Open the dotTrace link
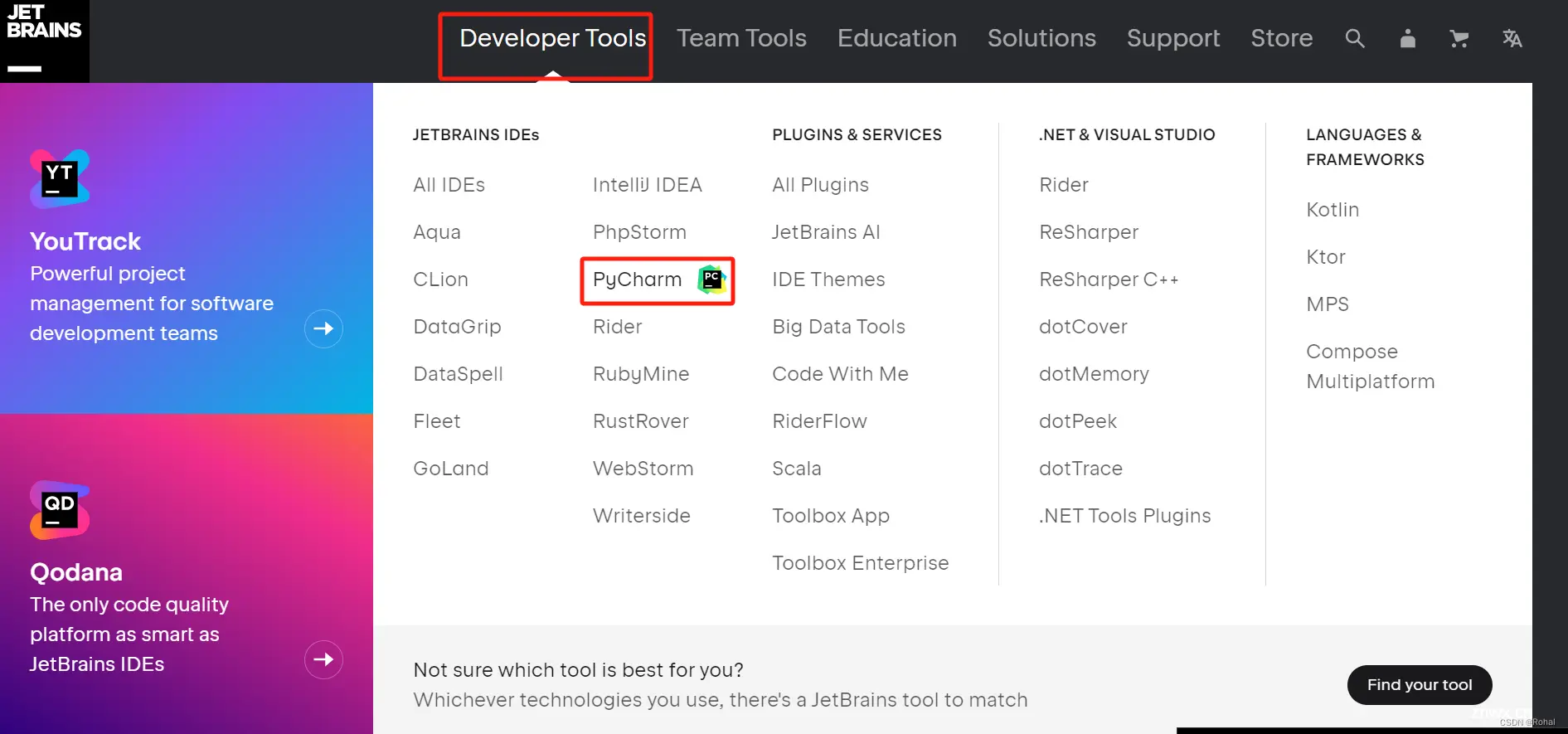The height and width of the screenshot is (734, 1568). [x=1080, y=469]
